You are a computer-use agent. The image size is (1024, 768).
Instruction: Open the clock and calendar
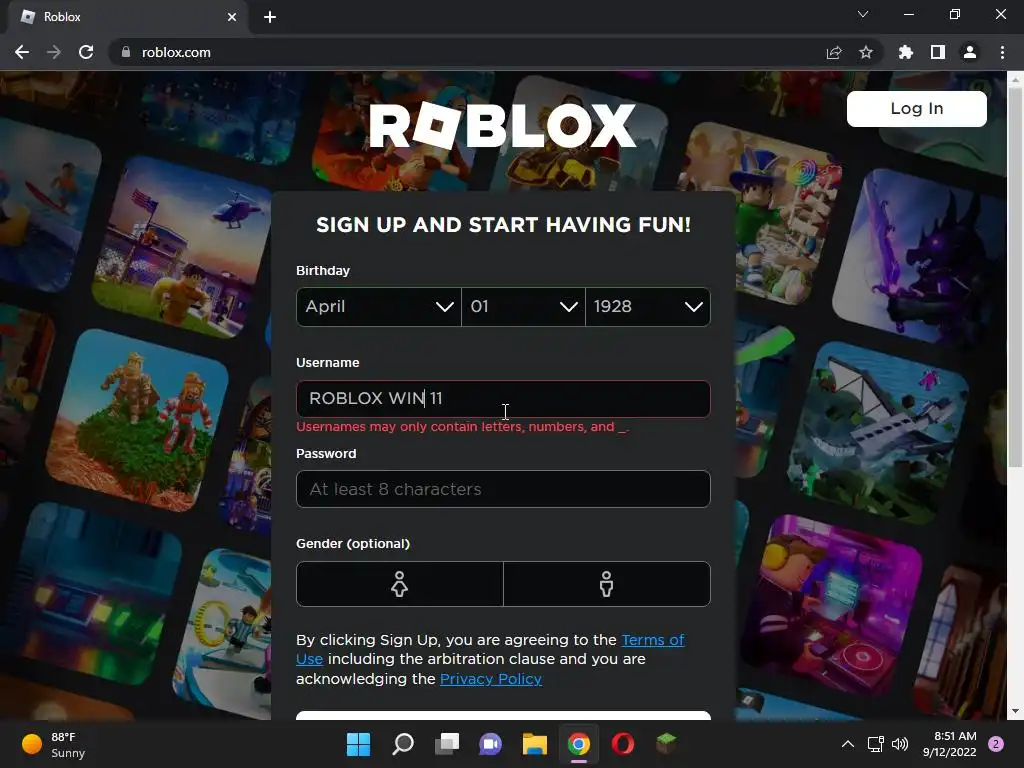(950, 744)
